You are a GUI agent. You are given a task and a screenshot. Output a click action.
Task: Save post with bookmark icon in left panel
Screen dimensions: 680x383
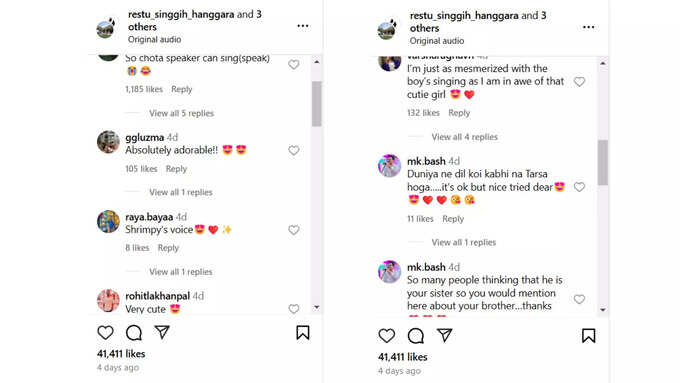[x=303, y=333]
